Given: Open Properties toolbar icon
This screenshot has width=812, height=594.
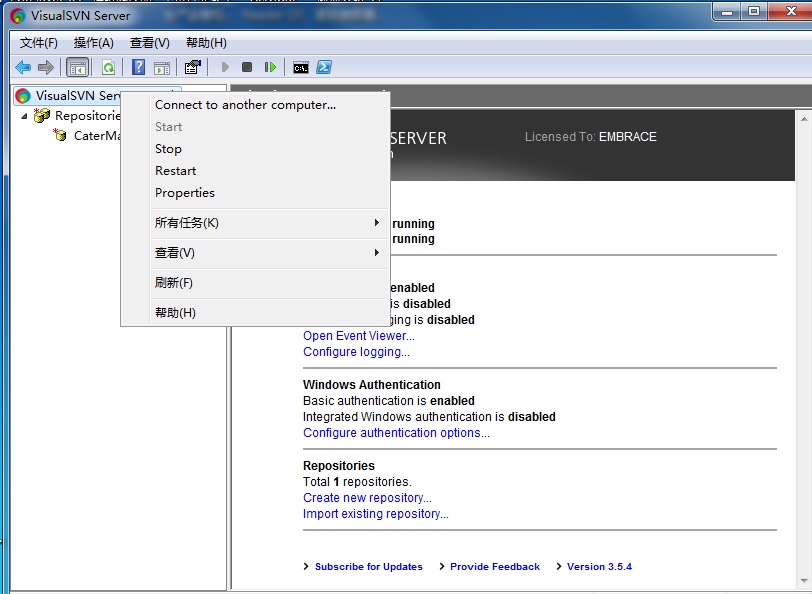Looking at the screenshot, I should (192, 67).
